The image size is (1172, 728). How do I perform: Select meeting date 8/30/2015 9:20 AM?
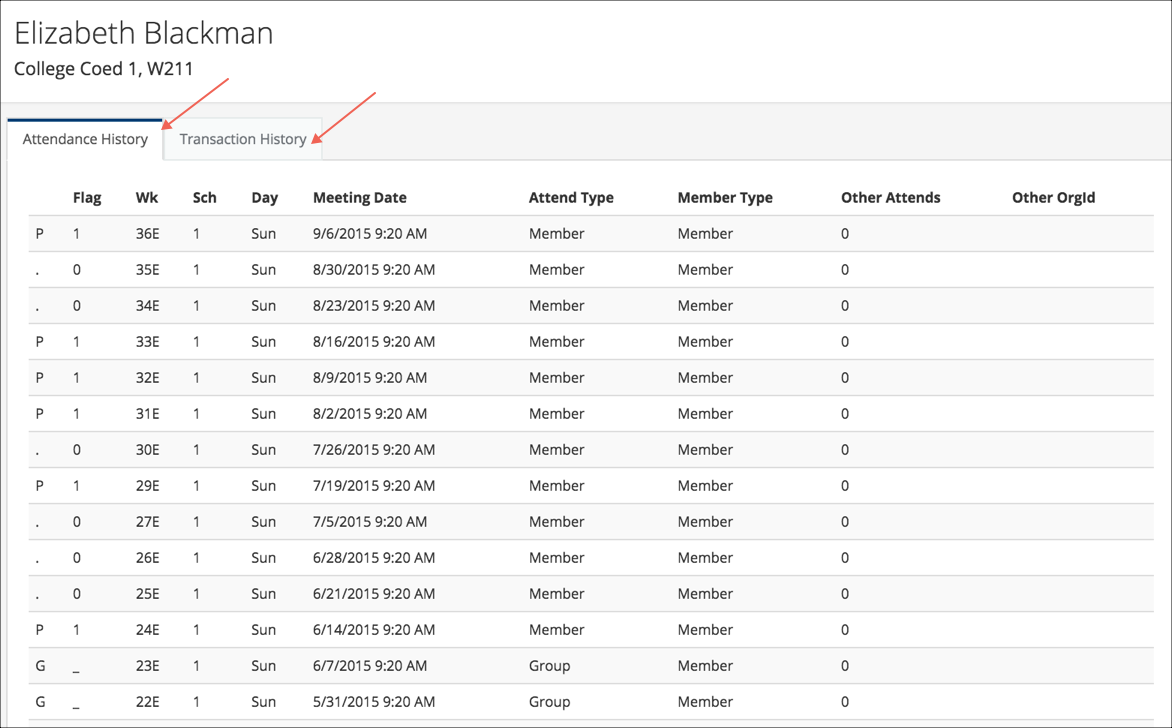(x=374, y=270)
